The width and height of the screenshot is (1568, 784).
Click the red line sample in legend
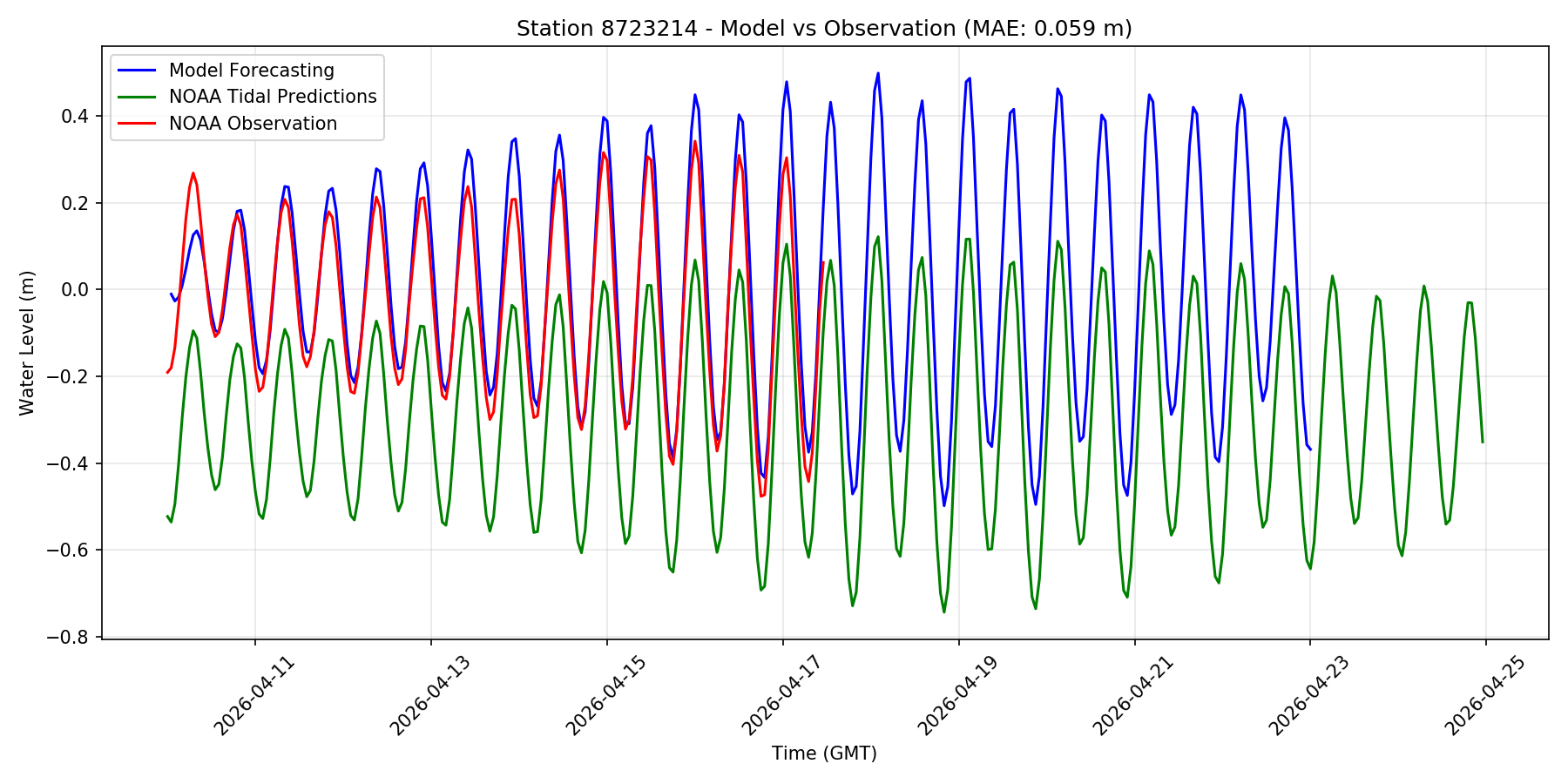(139, 124)
